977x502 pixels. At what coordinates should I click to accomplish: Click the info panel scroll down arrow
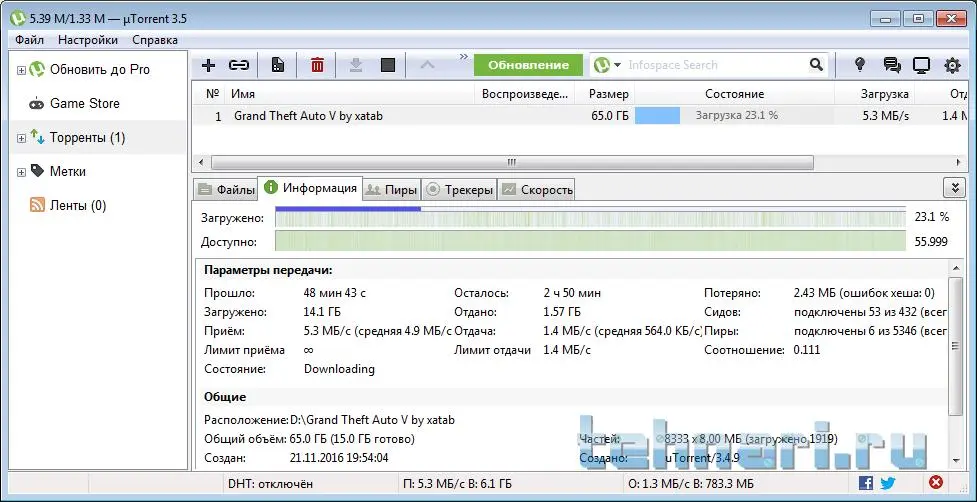point(956,460)
